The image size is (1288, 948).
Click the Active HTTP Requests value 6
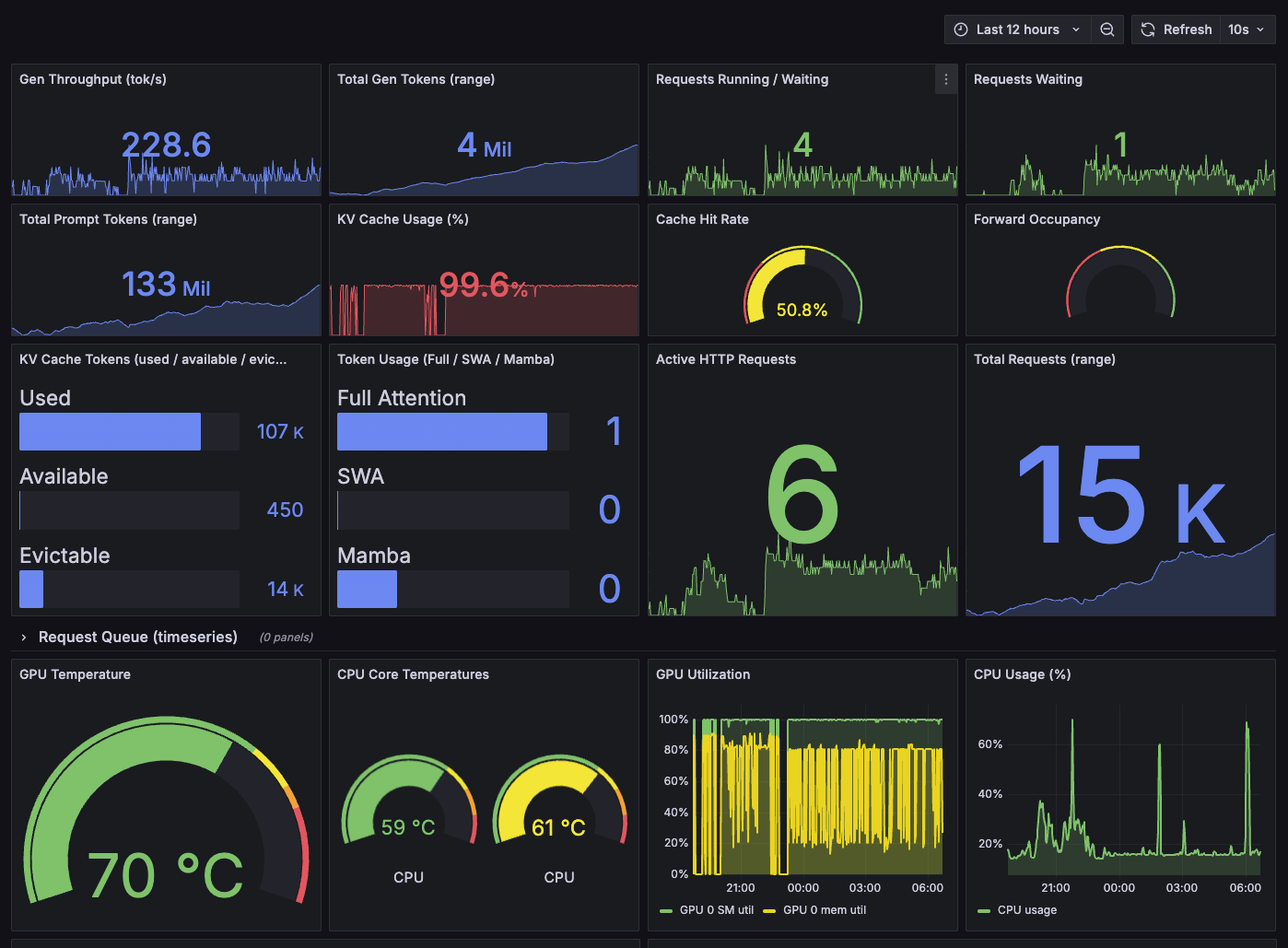(x=802, y=495)
